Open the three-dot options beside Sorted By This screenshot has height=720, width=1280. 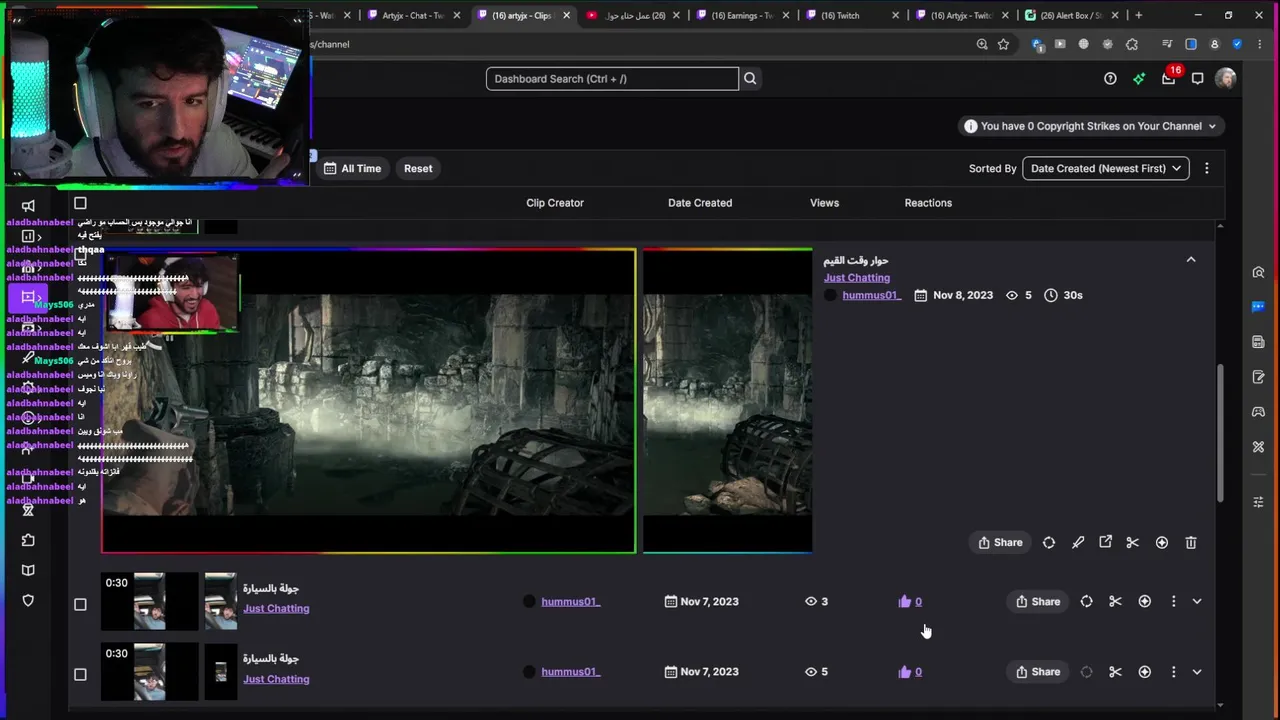pos(1207,168)
